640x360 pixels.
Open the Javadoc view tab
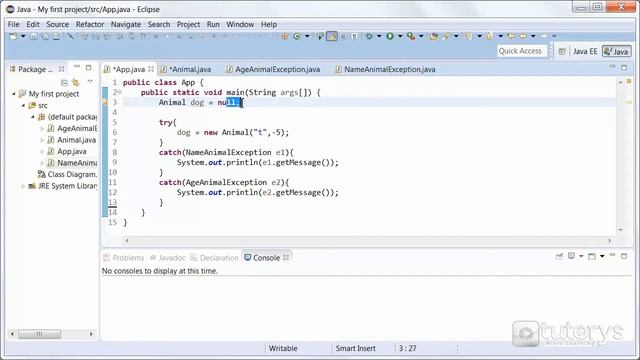pos(168,258)
